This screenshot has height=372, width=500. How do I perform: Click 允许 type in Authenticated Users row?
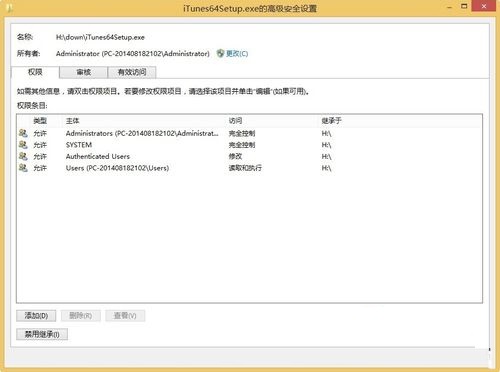point(40,156)
